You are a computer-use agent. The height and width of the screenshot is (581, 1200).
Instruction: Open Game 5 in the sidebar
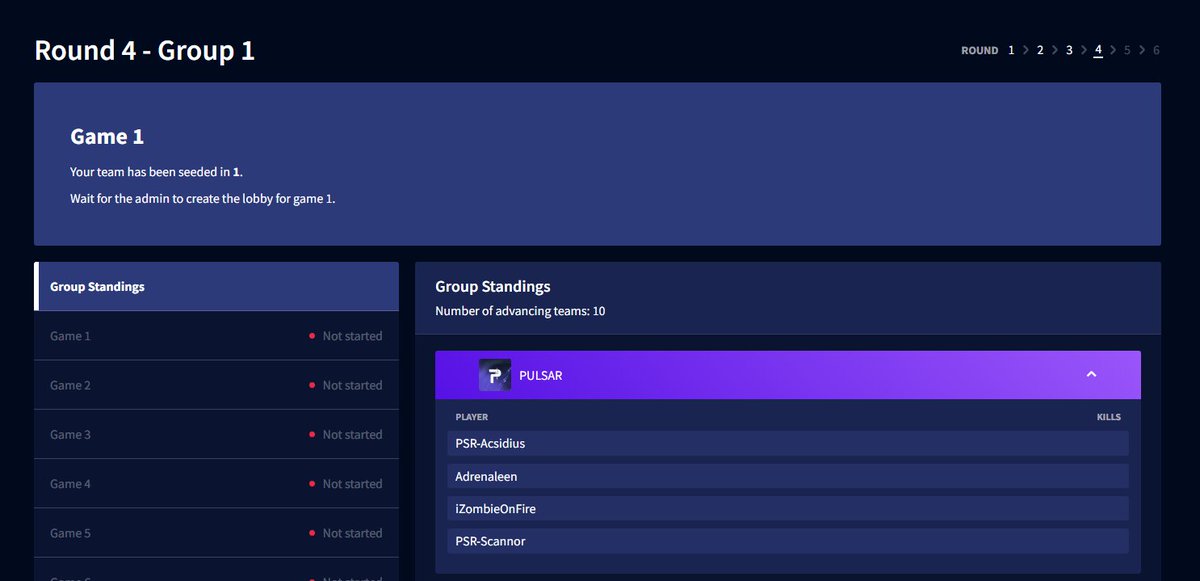click(216, 533)
